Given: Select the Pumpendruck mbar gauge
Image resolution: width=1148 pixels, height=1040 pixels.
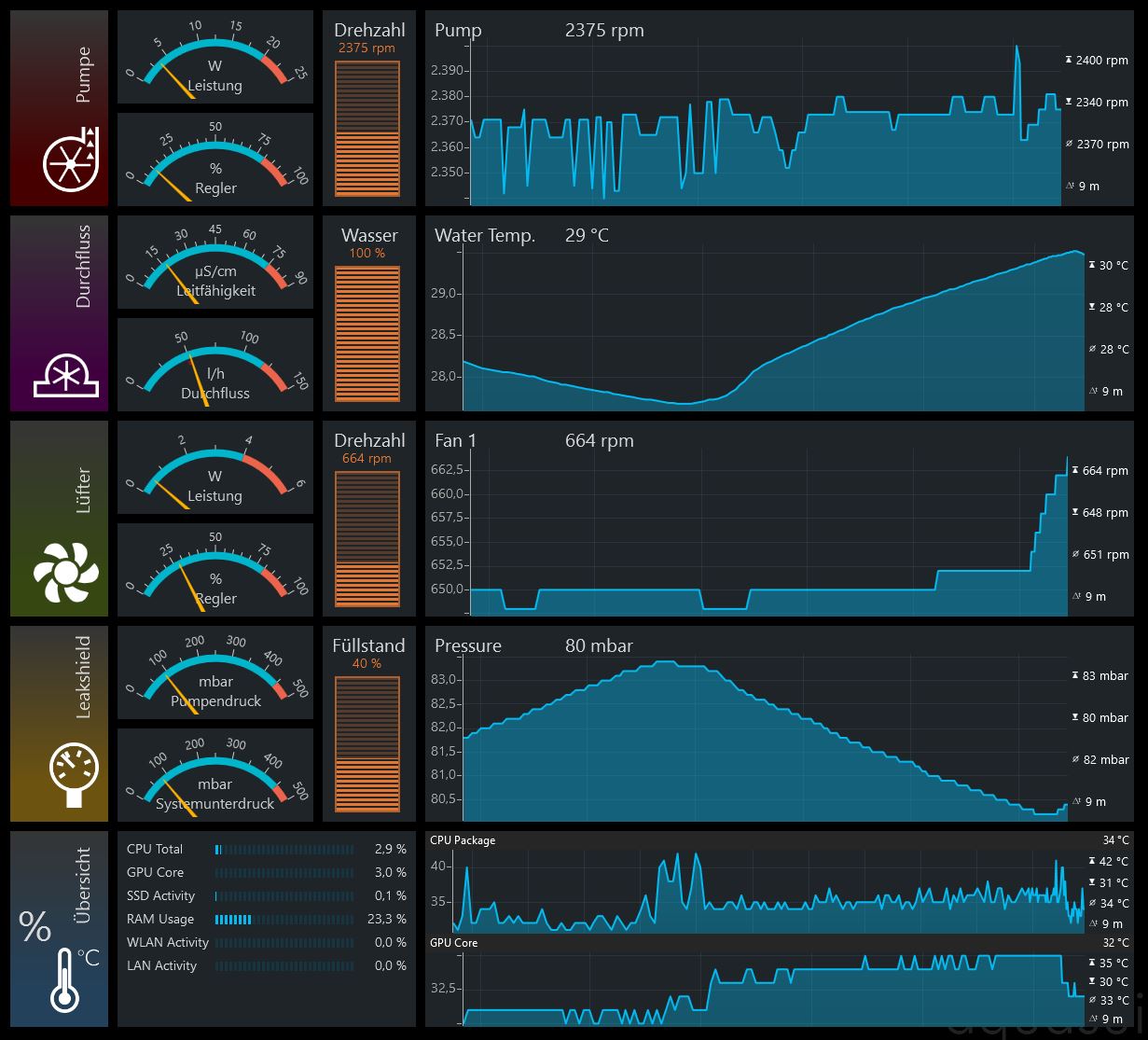Looking at the screenshot, I should [x=215, y=673].
